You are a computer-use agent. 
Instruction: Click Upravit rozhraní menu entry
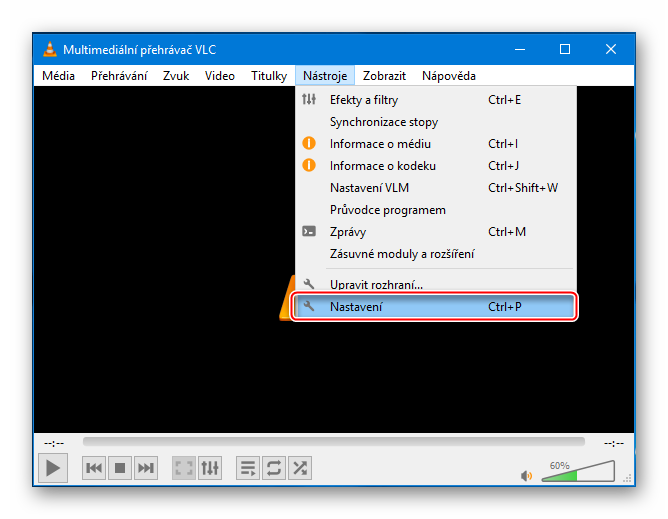376,285
